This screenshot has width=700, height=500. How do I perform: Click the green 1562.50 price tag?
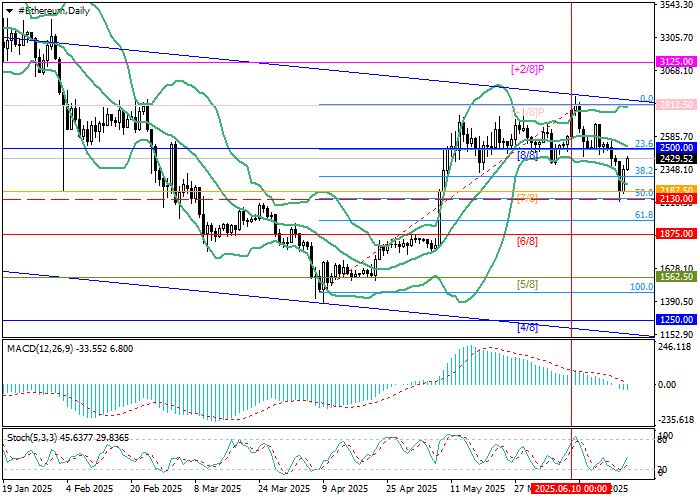[x=675, y=277]
